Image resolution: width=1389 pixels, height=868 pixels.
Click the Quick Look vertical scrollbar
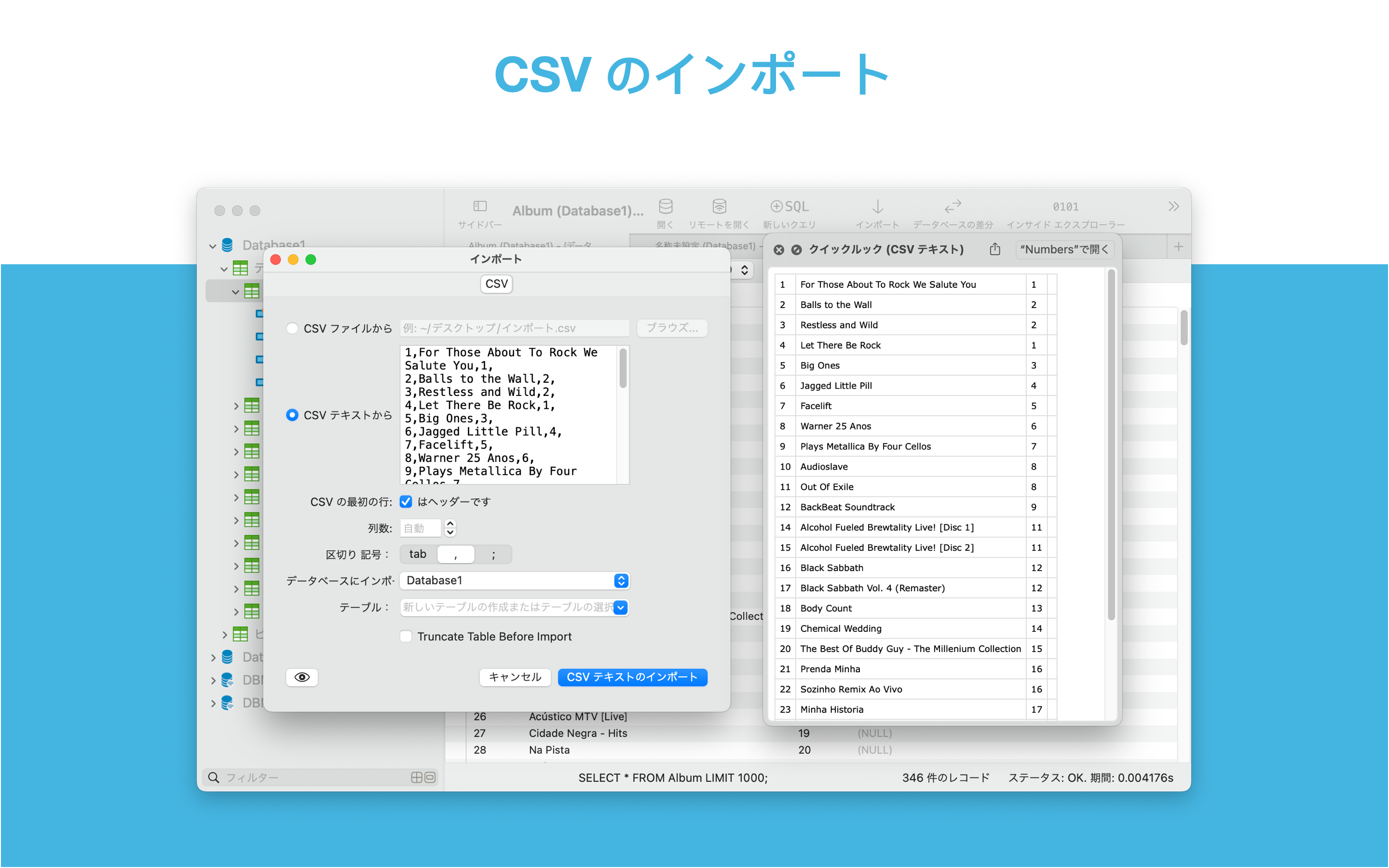coord(1111,445)
